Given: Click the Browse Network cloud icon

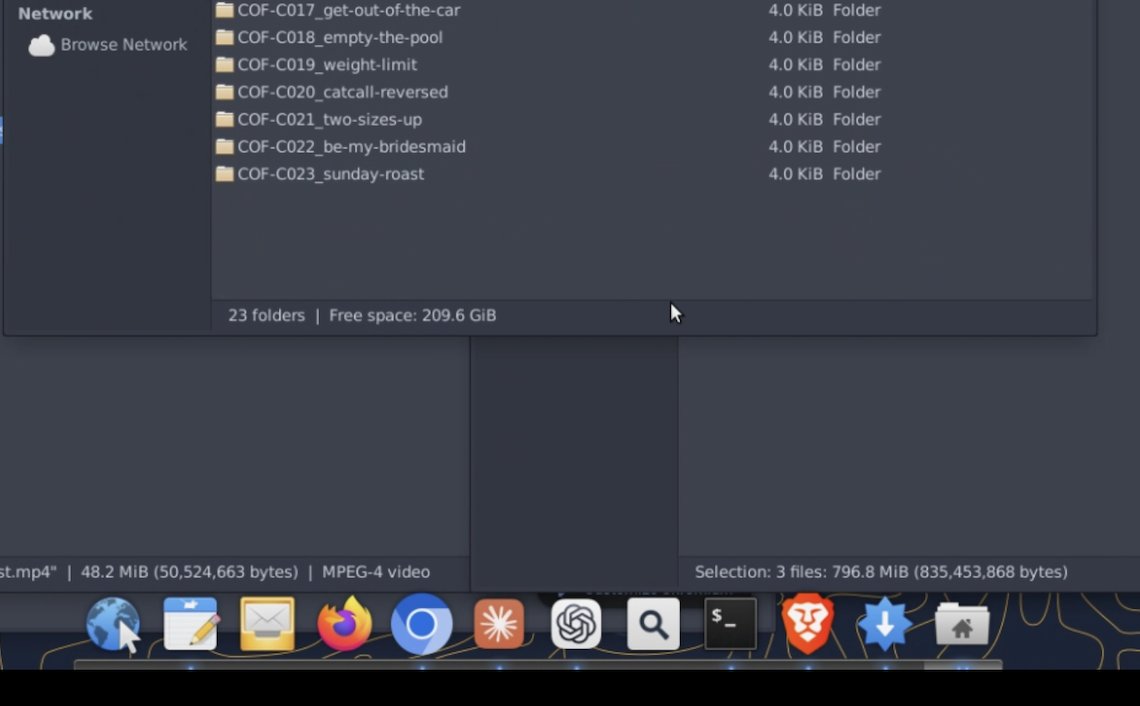Looking at the screenshot, I should point(41,45).
